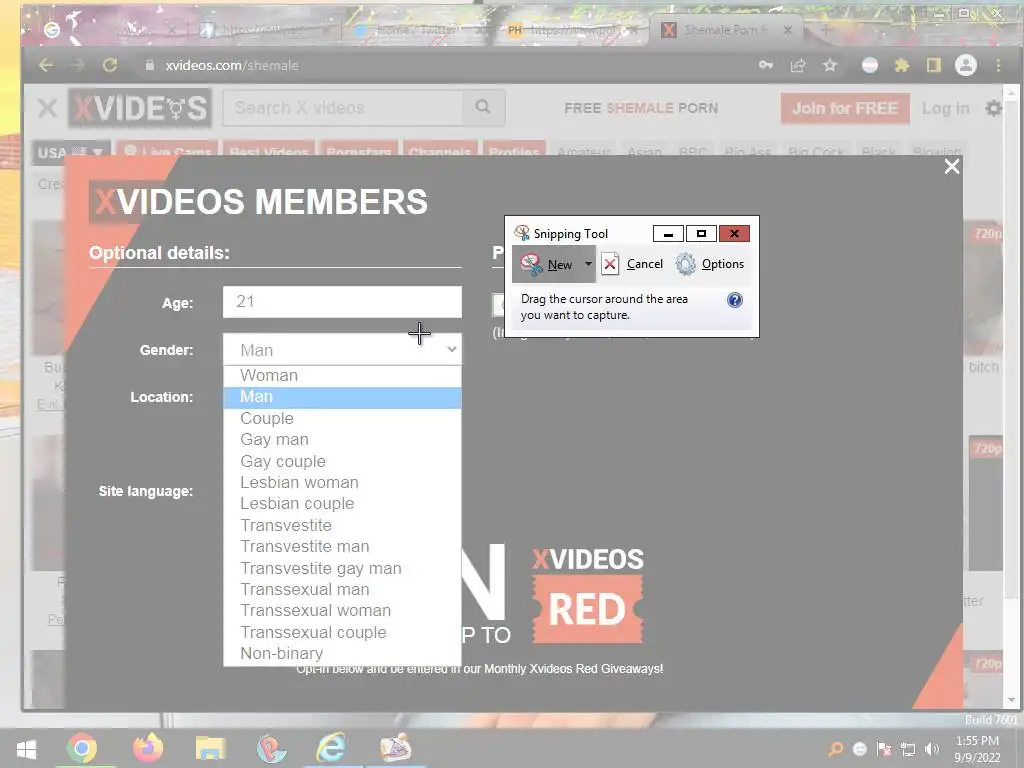Choose Non-binary from the gender list
This screenshot has width=1024, height=768.
tap(342, 653)
